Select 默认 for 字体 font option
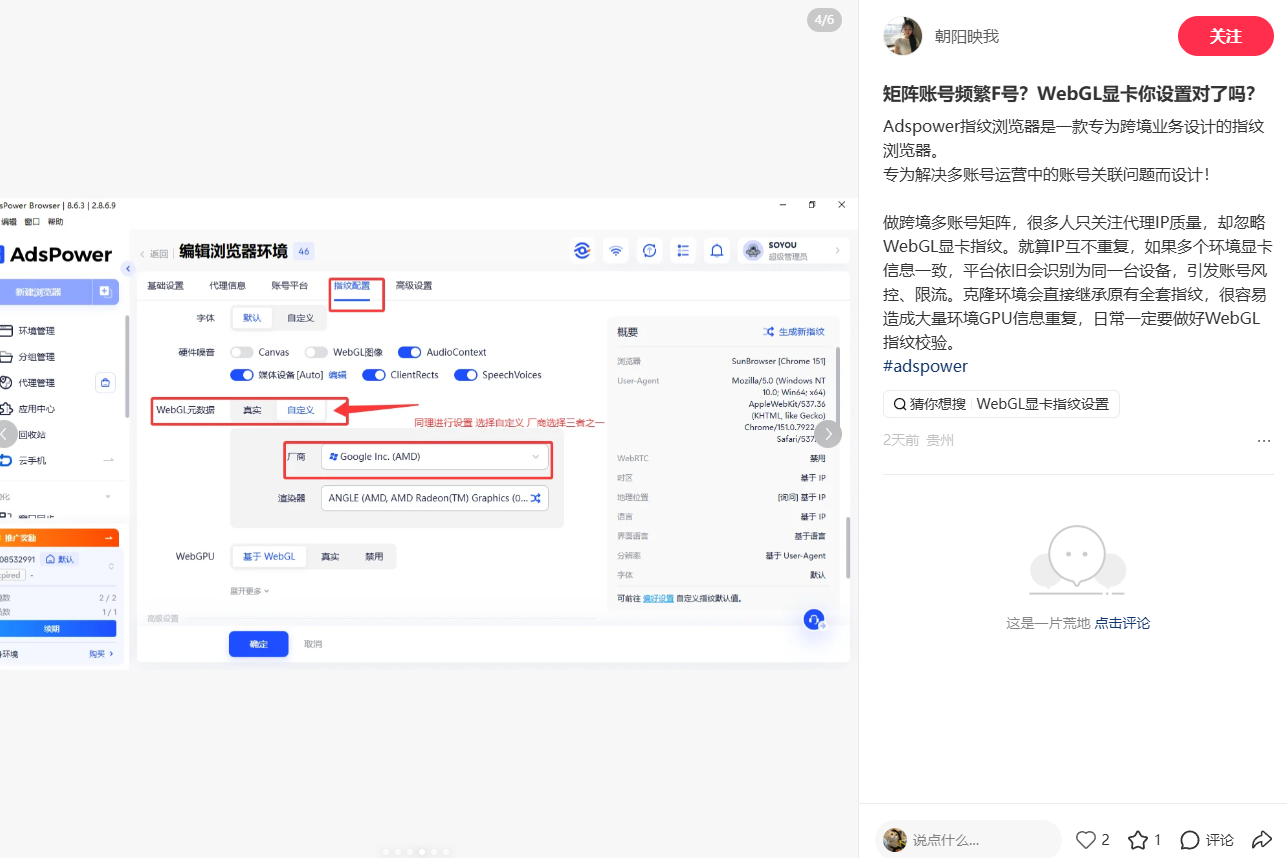 [252, 318]
